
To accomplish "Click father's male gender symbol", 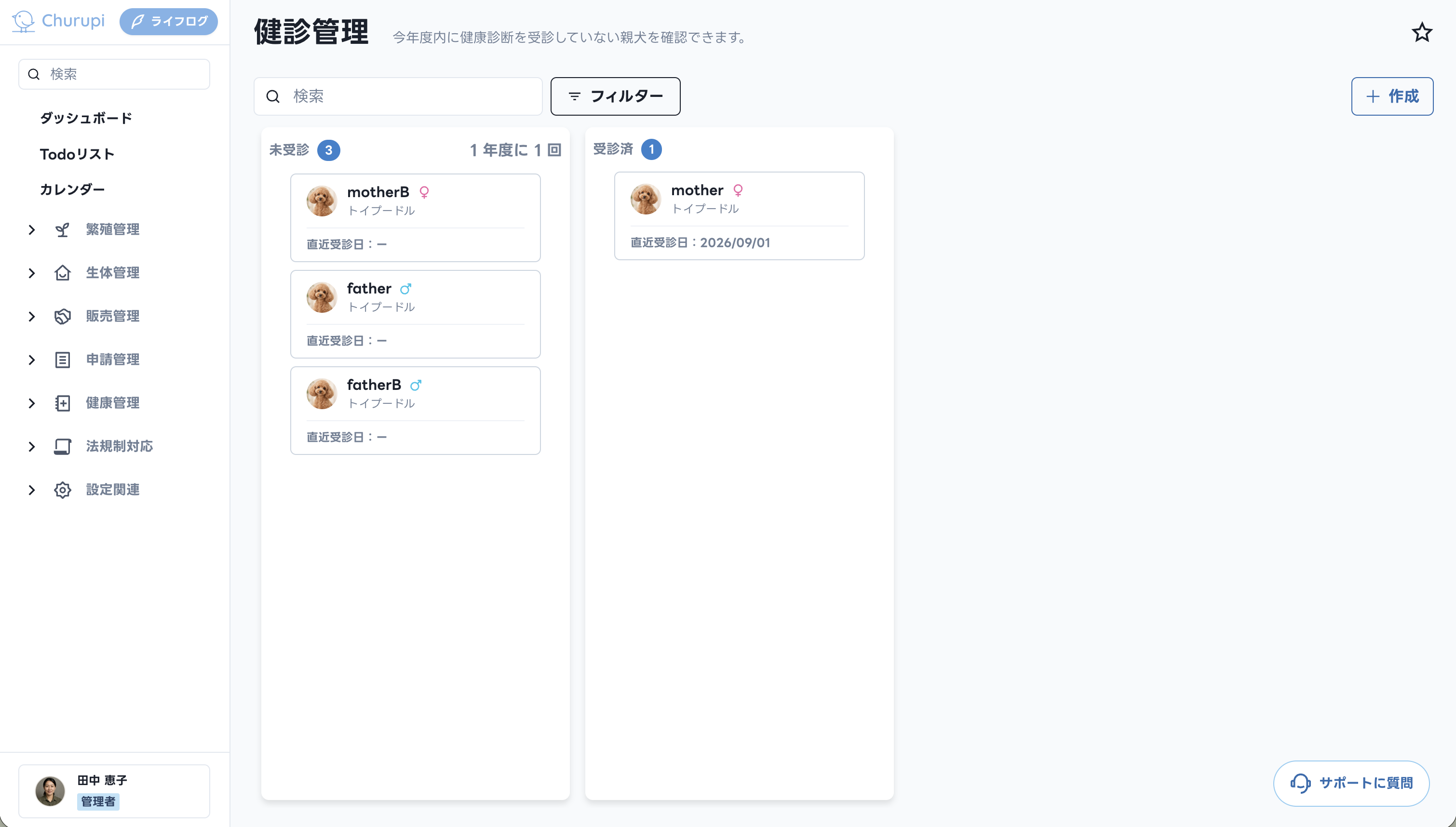I will coord(405,289).
